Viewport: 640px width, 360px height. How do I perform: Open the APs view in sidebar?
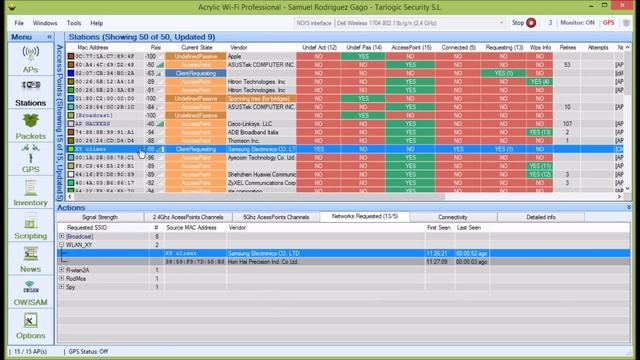click(x=31, y=60)
